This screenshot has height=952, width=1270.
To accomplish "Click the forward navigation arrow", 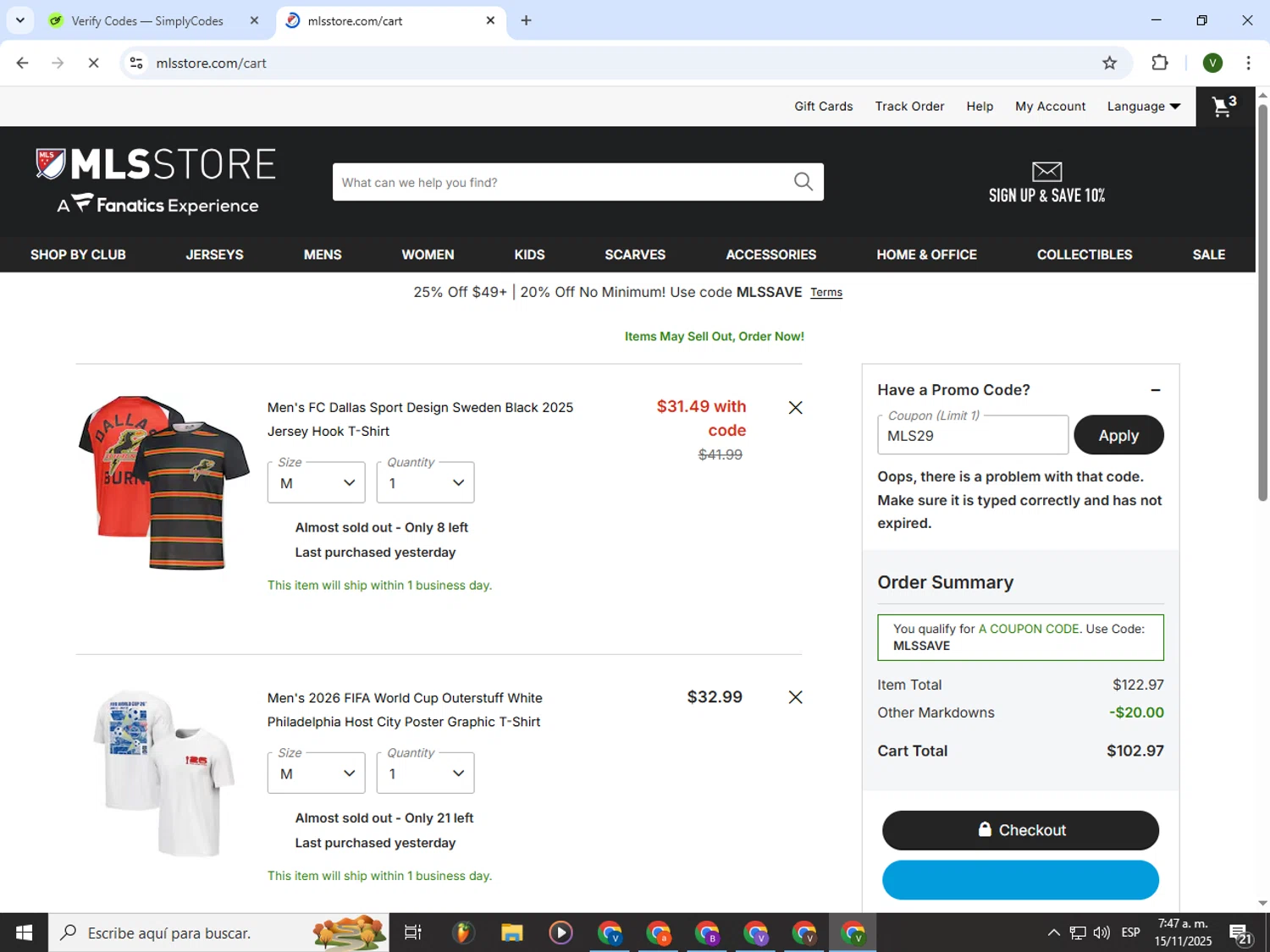I will tap(58, 63).
